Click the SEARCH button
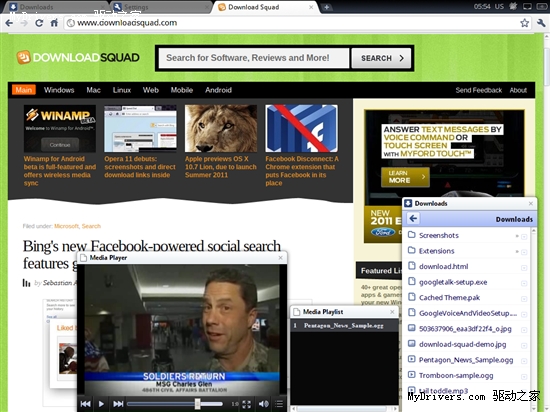 coord(381,58)
